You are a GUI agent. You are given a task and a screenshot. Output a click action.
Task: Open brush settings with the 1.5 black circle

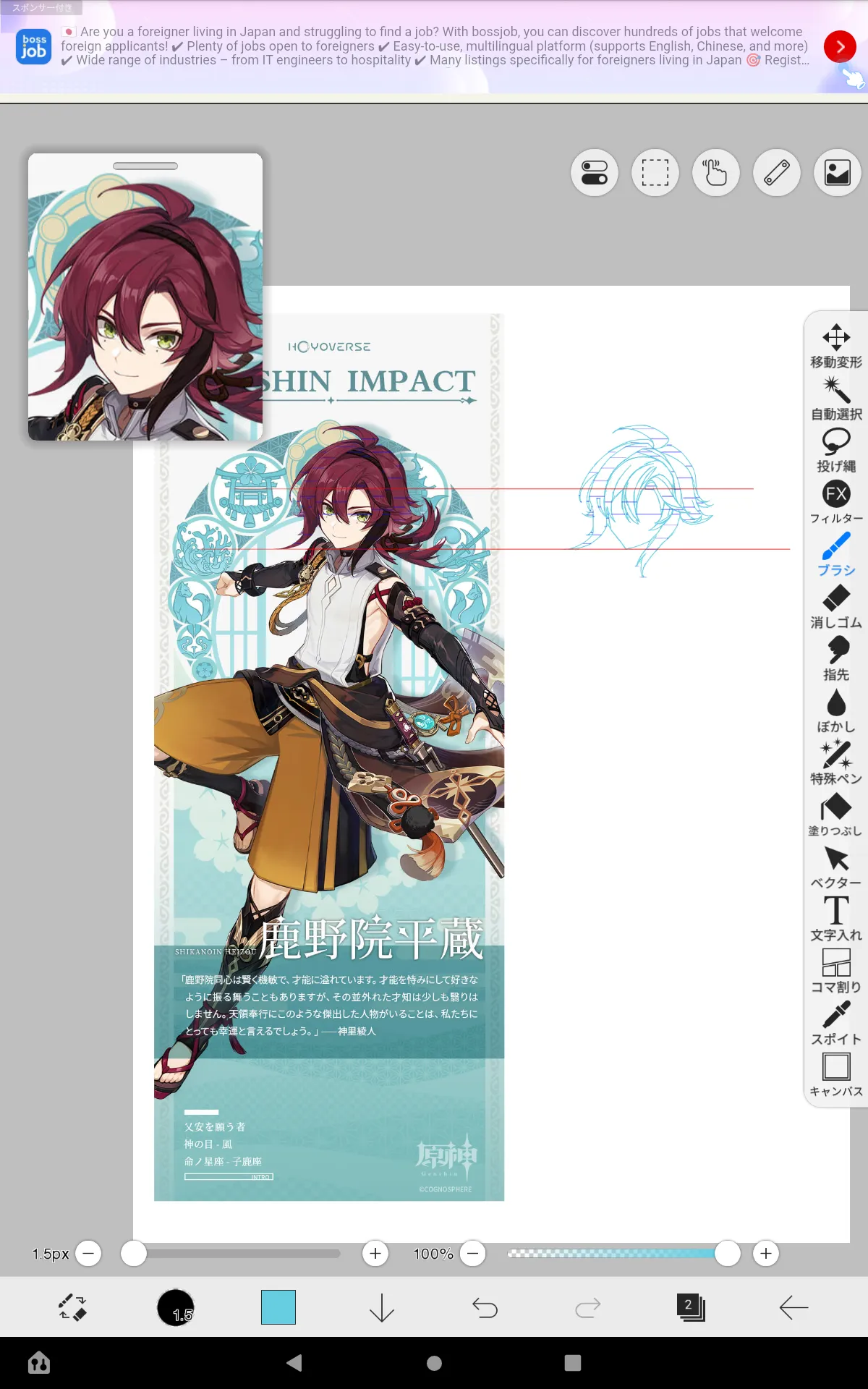click(176, 1307)
